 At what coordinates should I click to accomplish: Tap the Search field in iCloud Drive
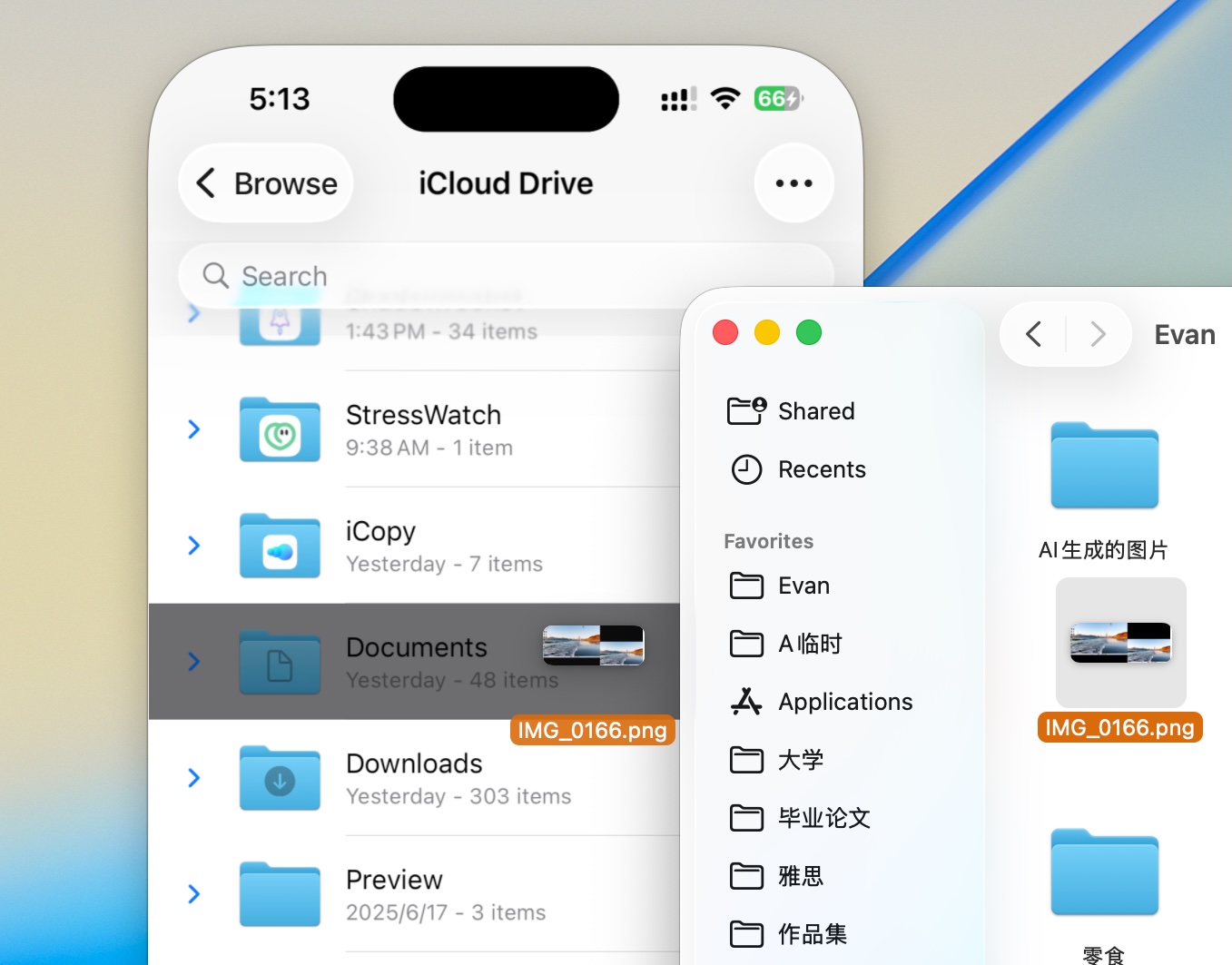coord(506,275)
